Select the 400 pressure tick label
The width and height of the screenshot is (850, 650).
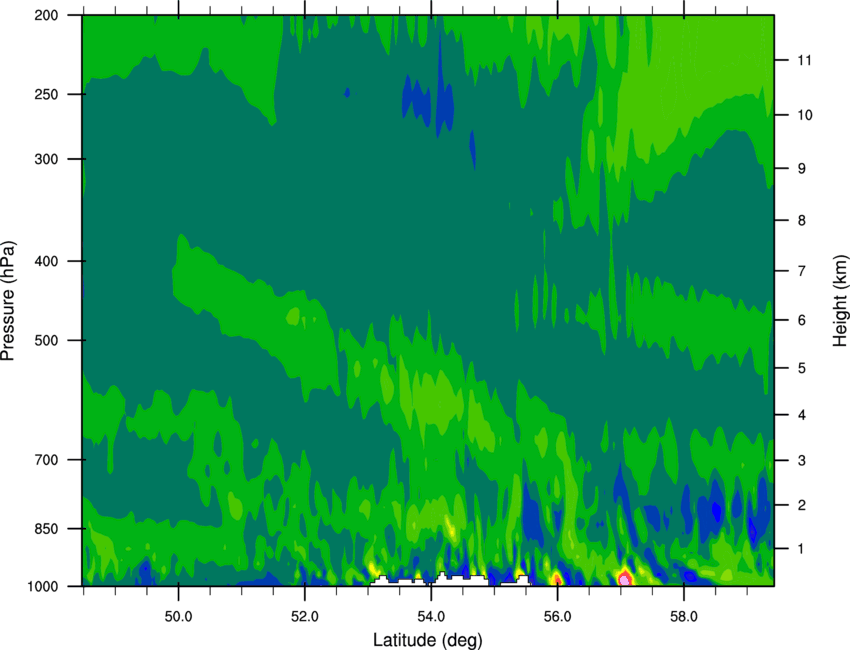46,261
